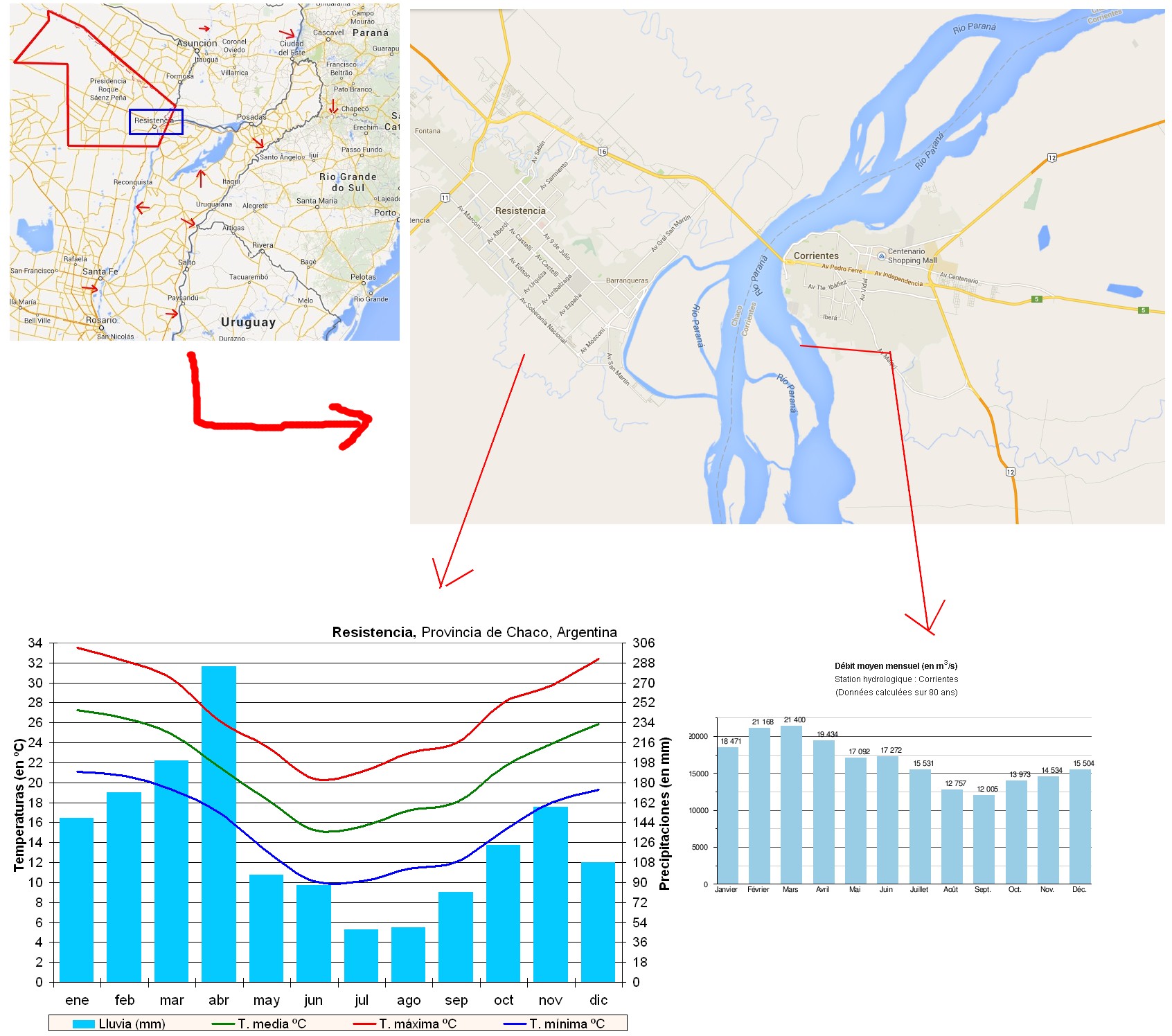Click the Av Soberanía Nacional street label

click(x=544, y=321)
